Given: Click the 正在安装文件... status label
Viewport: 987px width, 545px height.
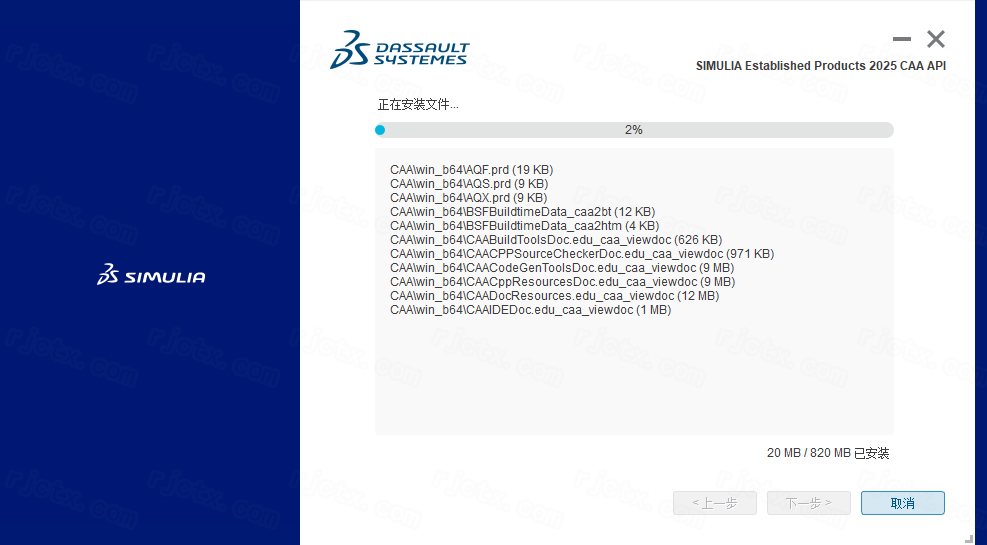Looking at the screenshot, I should [x=418, y=104].
